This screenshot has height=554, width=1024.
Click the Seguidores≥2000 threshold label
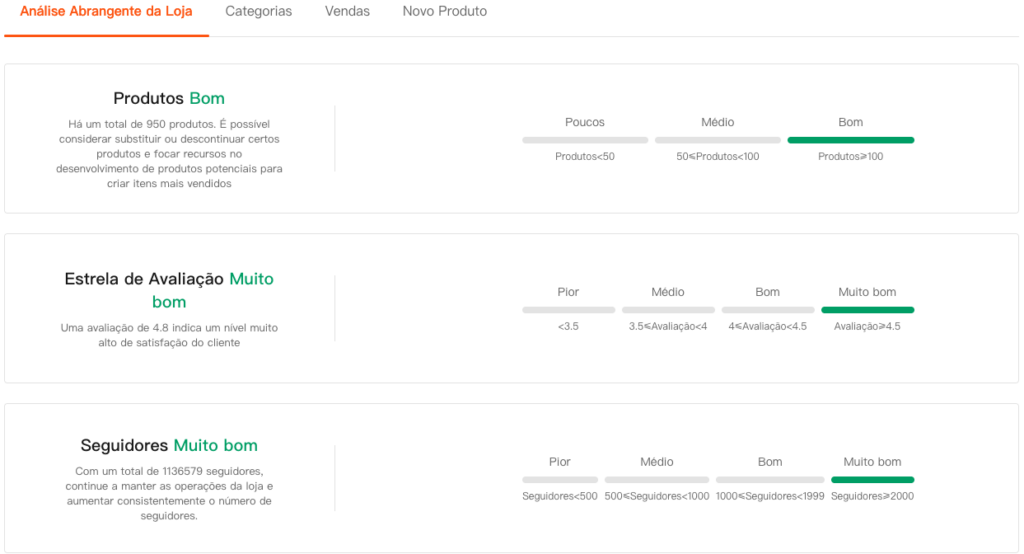click(x=872, y=497)
